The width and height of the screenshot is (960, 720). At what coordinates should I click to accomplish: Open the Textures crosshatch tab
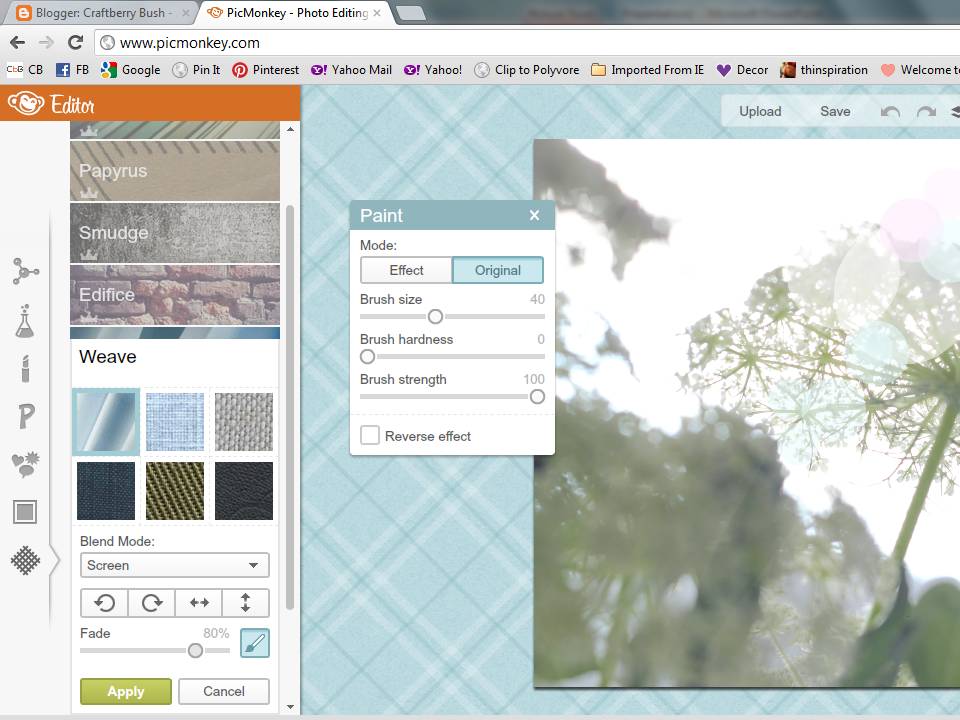pyautogui.click(x=25, y=560)
